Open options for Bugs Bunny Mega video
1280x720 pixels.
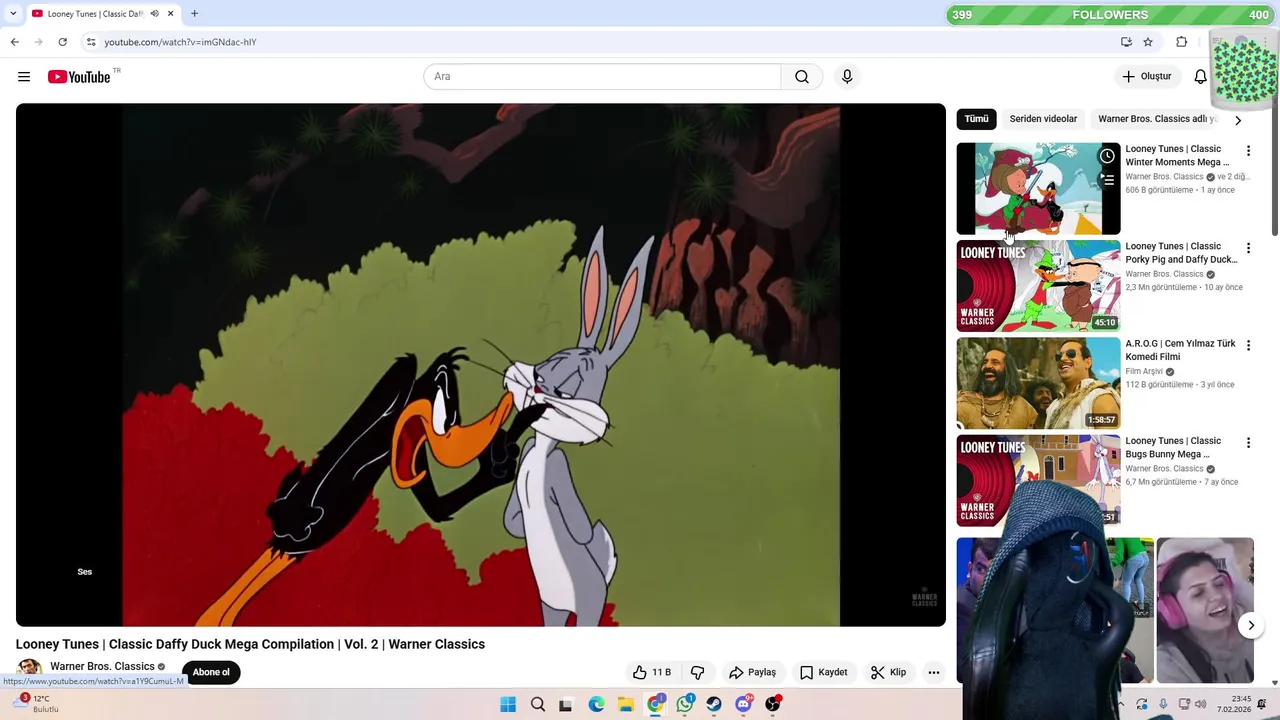coord(1248,442)
